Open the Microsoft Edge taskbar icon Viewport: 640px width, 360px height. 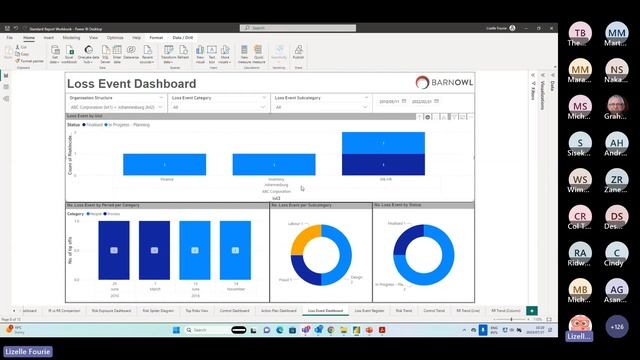click(x=280, y=330)
